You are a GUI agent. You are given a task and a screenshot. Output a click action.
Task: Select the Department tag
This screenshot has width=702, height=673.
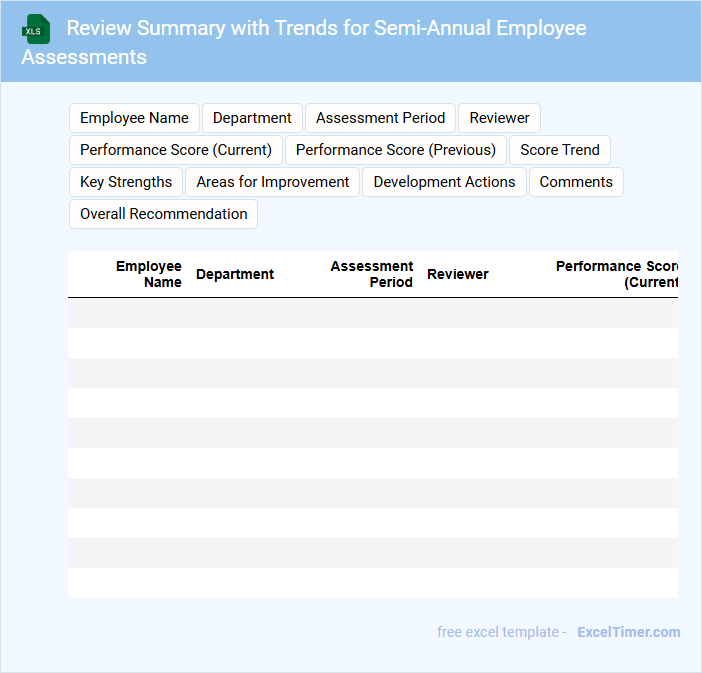[x=252, y=118]
